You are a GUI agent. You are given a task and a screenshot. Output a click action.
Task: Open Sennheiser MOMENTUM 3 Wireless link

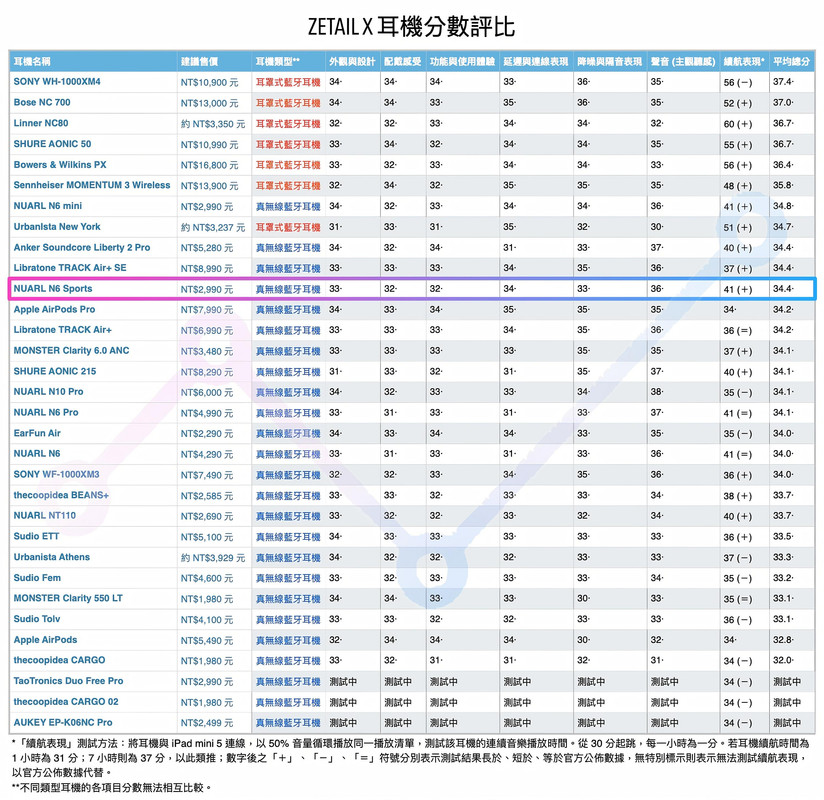(92, 185)
